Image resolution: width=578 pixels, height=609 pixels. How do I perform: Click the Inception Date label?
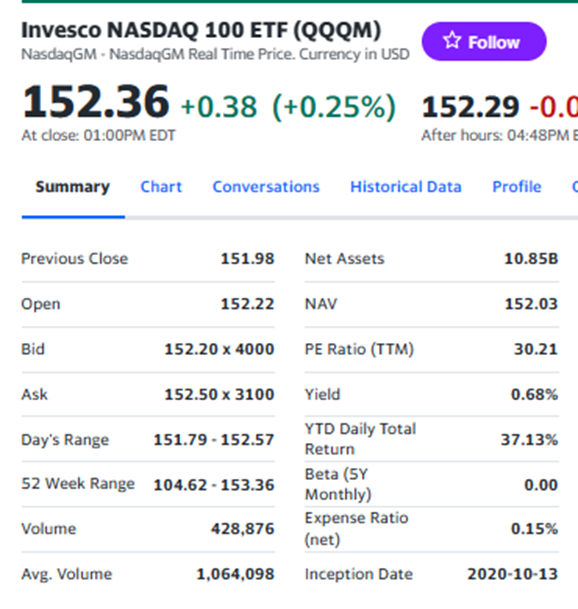(x=359, y=574)
